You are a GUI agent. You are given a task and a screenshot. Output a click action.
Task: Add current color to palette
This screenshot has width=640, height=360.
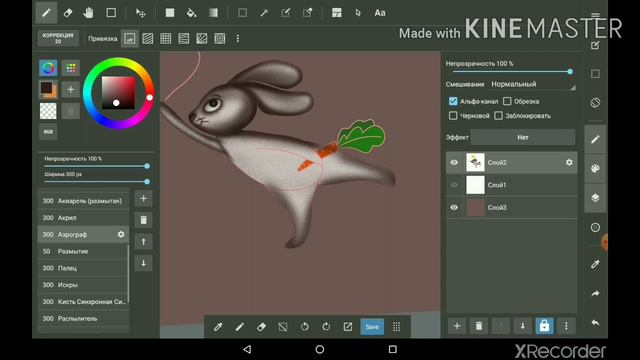pyautogui.click(x=71, y=89)
